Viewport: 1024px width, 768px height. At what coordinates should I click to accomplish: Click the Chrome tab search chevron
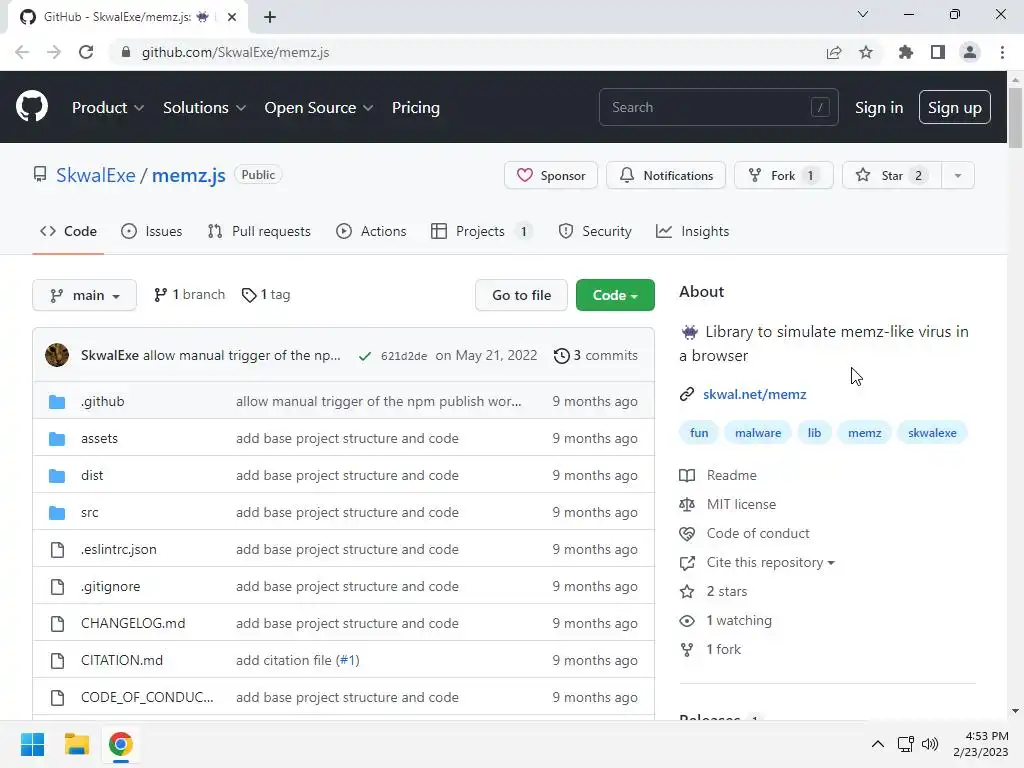tap(863, 14)
